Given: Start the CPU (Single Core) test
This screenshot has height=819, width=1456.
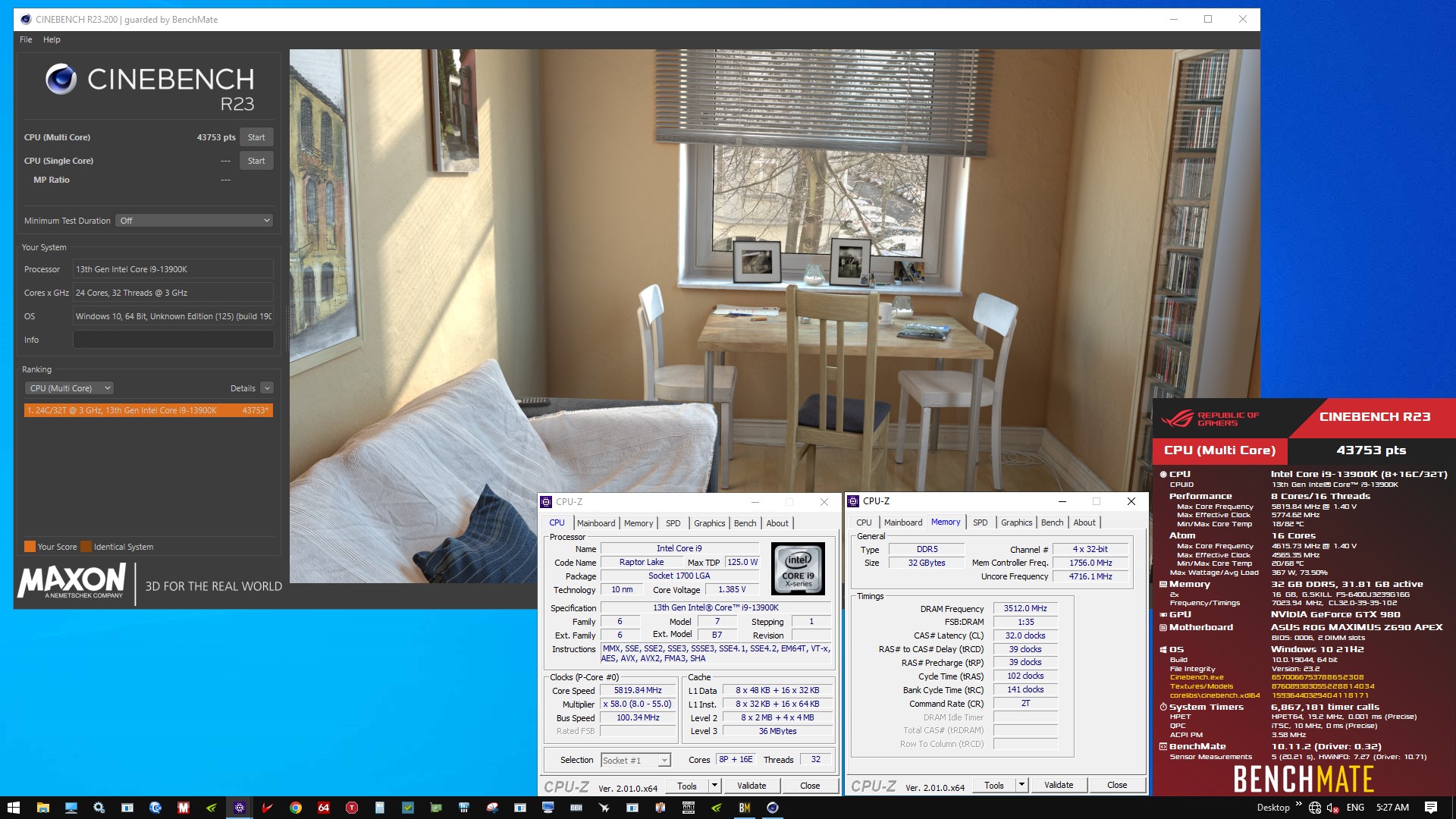Looking at the screenshot, I should click(256, 161).
